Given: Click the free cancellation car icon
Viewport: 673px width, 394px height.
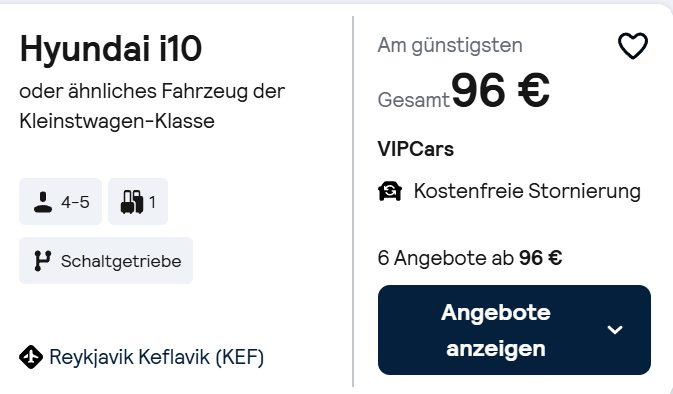Looking at the screenshot, I should point(390,191).
